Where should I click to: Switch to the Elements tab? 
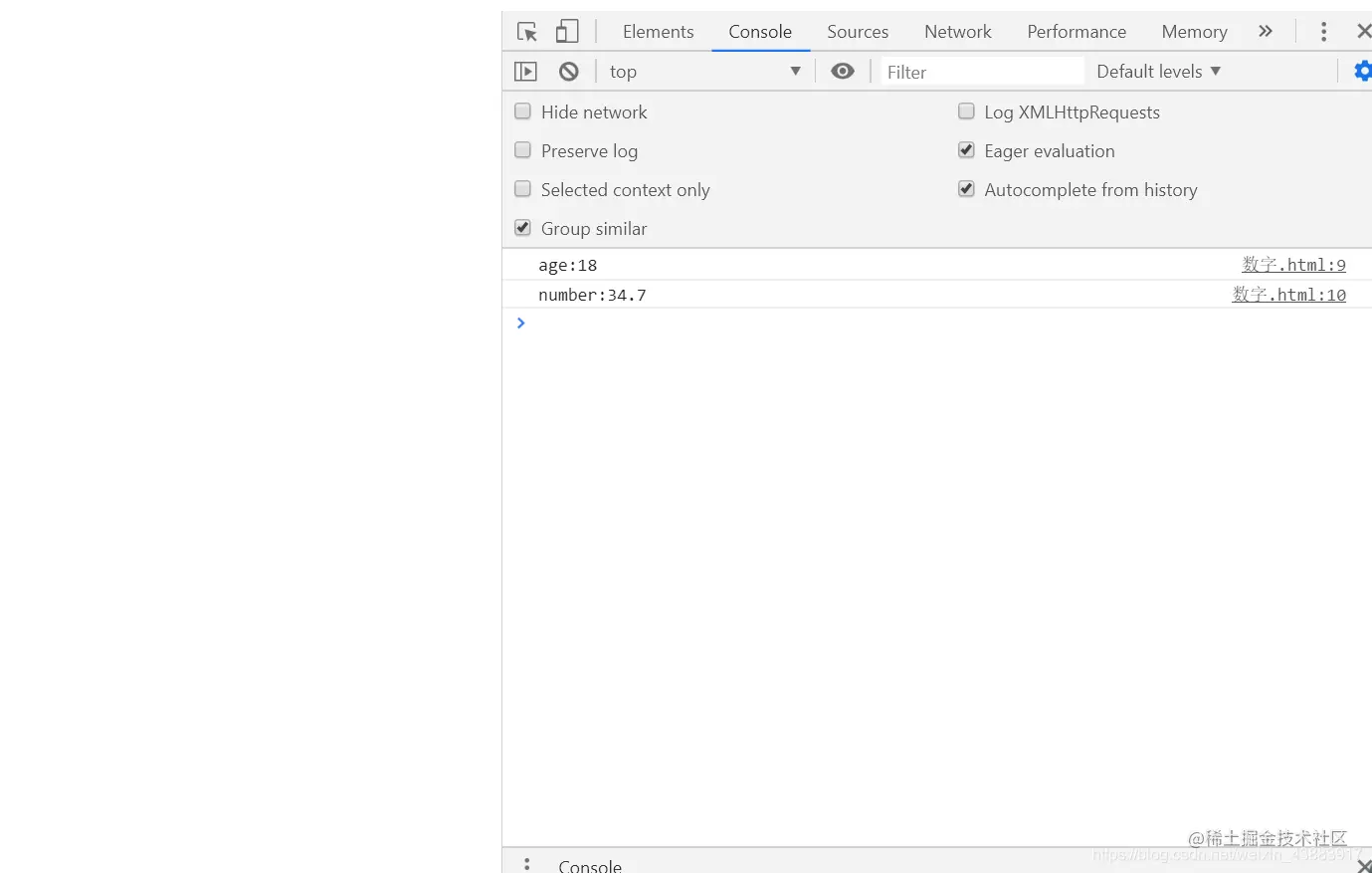coord(659,32)
